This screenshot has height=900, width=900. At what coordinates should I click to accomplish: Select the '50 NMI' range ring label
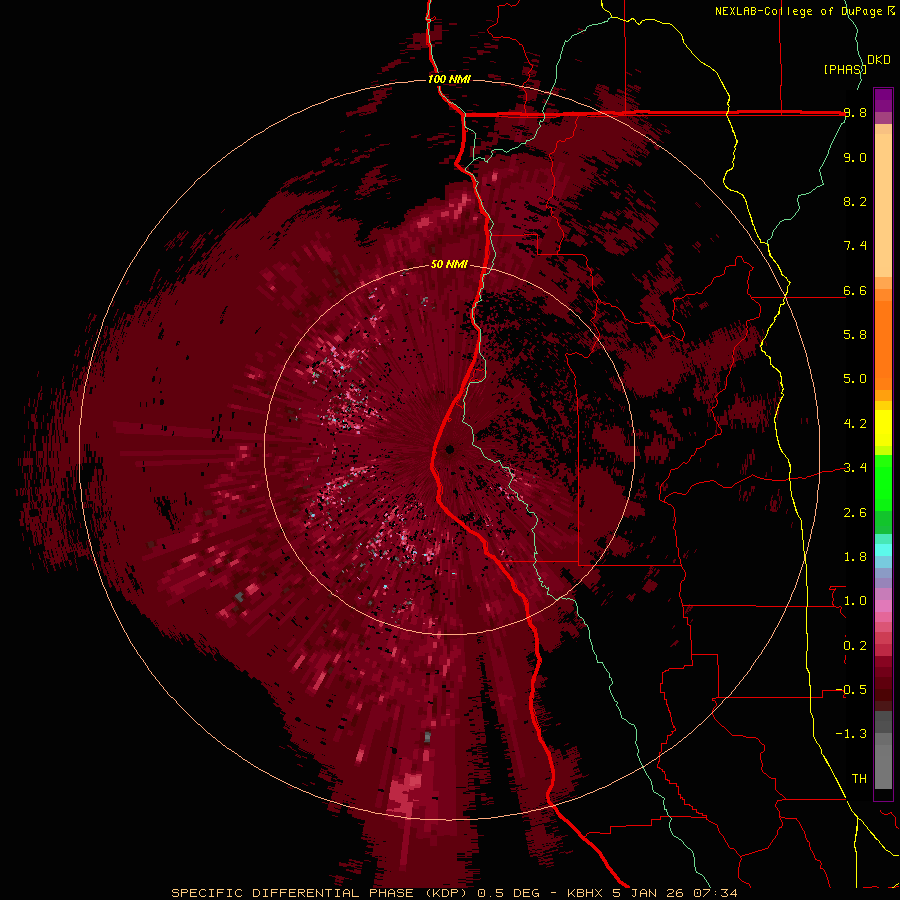pyautogui.click(x=449, y=264)
